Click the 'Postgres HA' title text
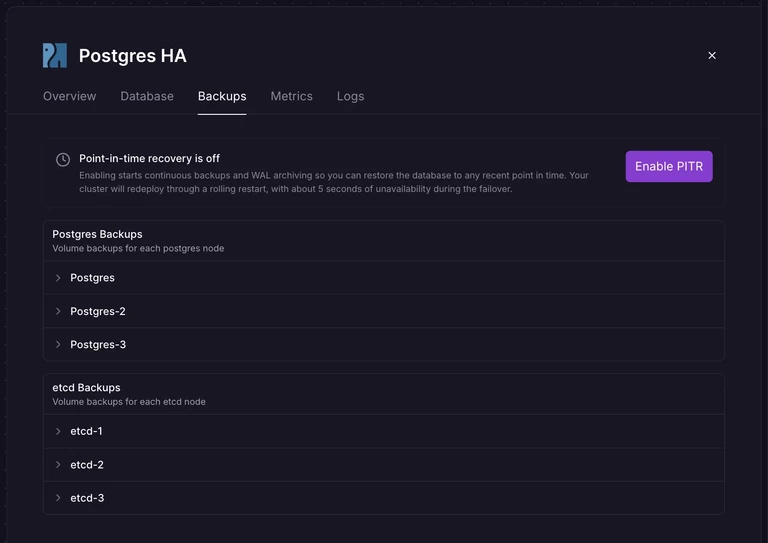The width and height of the screenshot is (768, 543). (133, 56)
